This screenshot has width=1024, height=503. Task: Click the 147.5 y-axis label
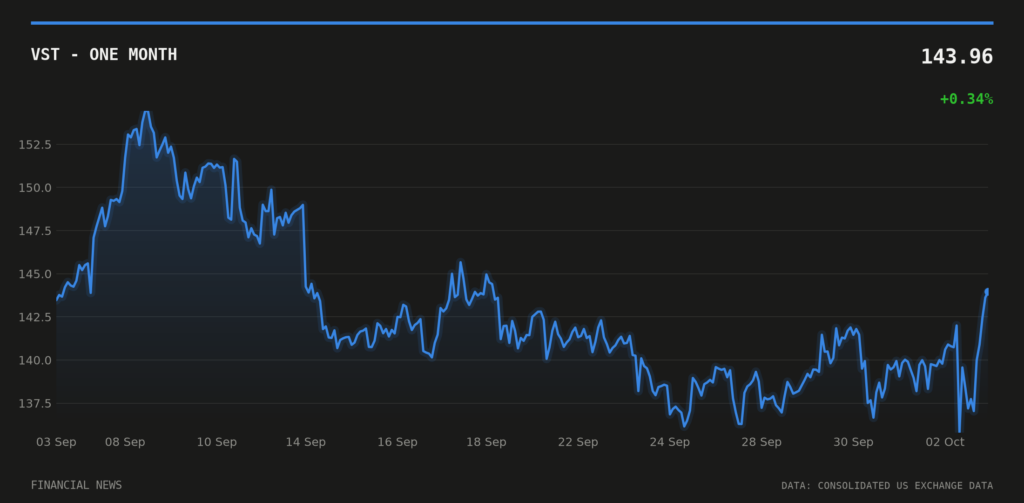(35, 231)
